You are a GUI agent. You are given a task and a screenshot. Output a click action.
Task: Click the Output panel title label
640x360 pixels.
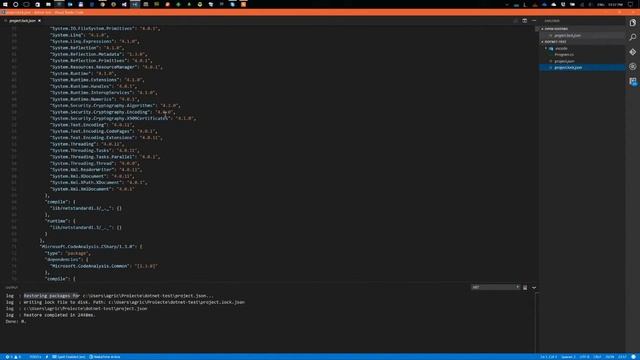(11, 288)
